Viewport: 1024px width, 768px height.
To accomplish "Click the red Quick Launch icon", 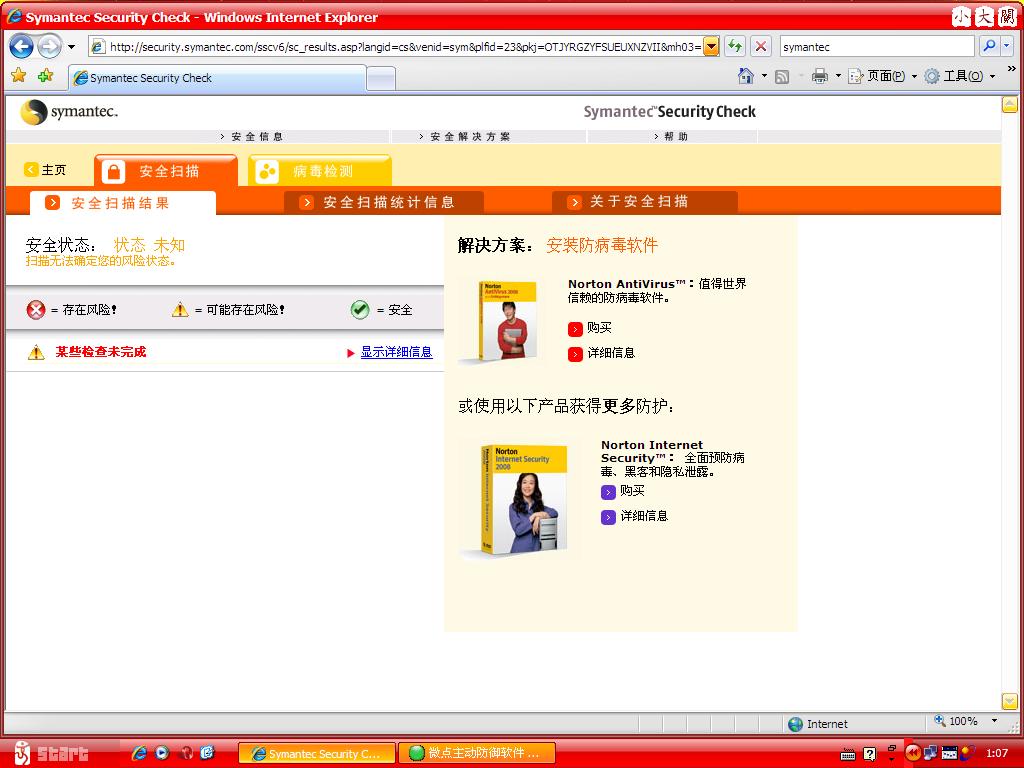I will tap(185, 753).
